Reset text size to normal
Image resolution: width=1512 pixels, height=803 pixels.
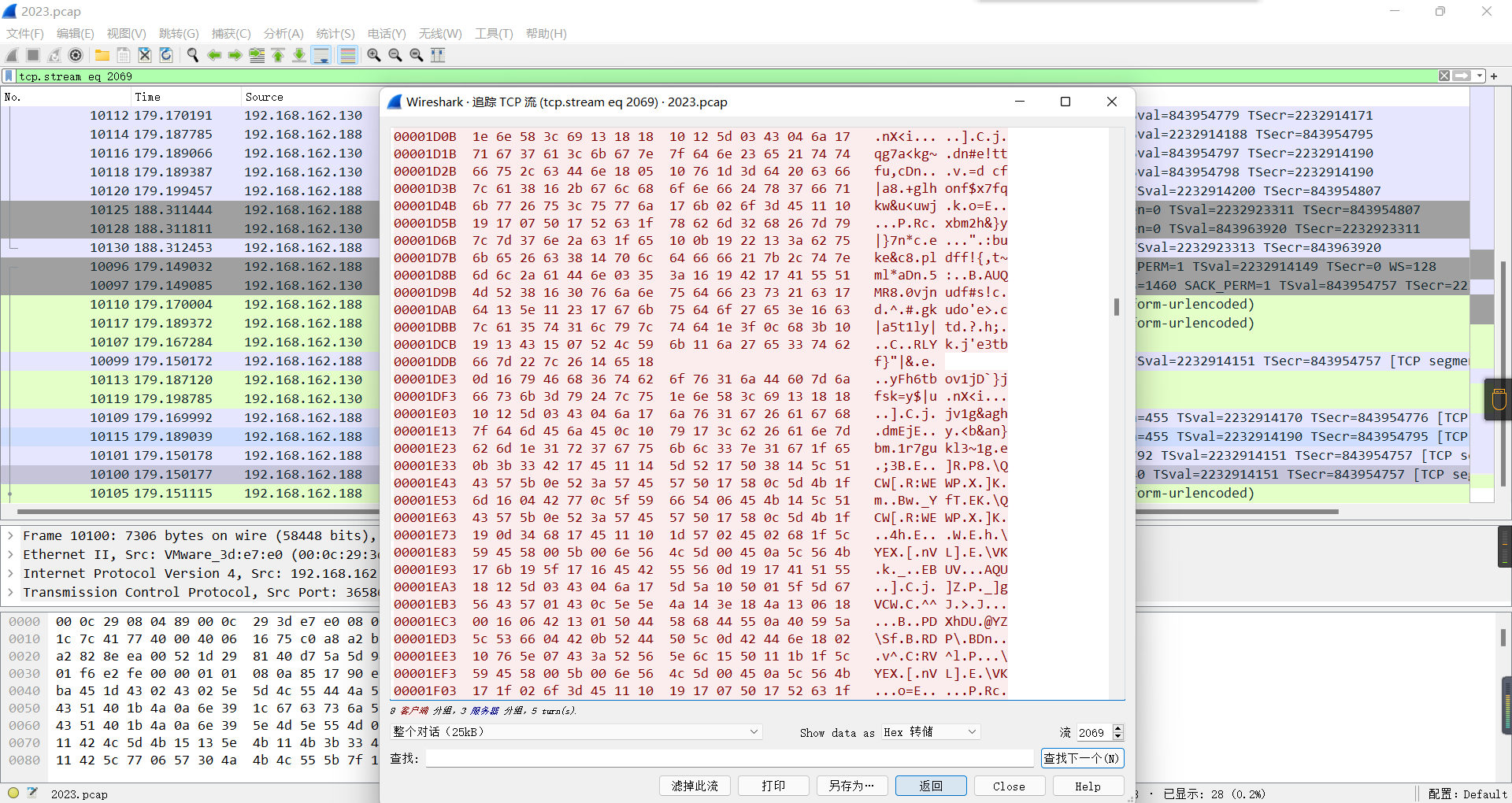(x=417, y=55)
